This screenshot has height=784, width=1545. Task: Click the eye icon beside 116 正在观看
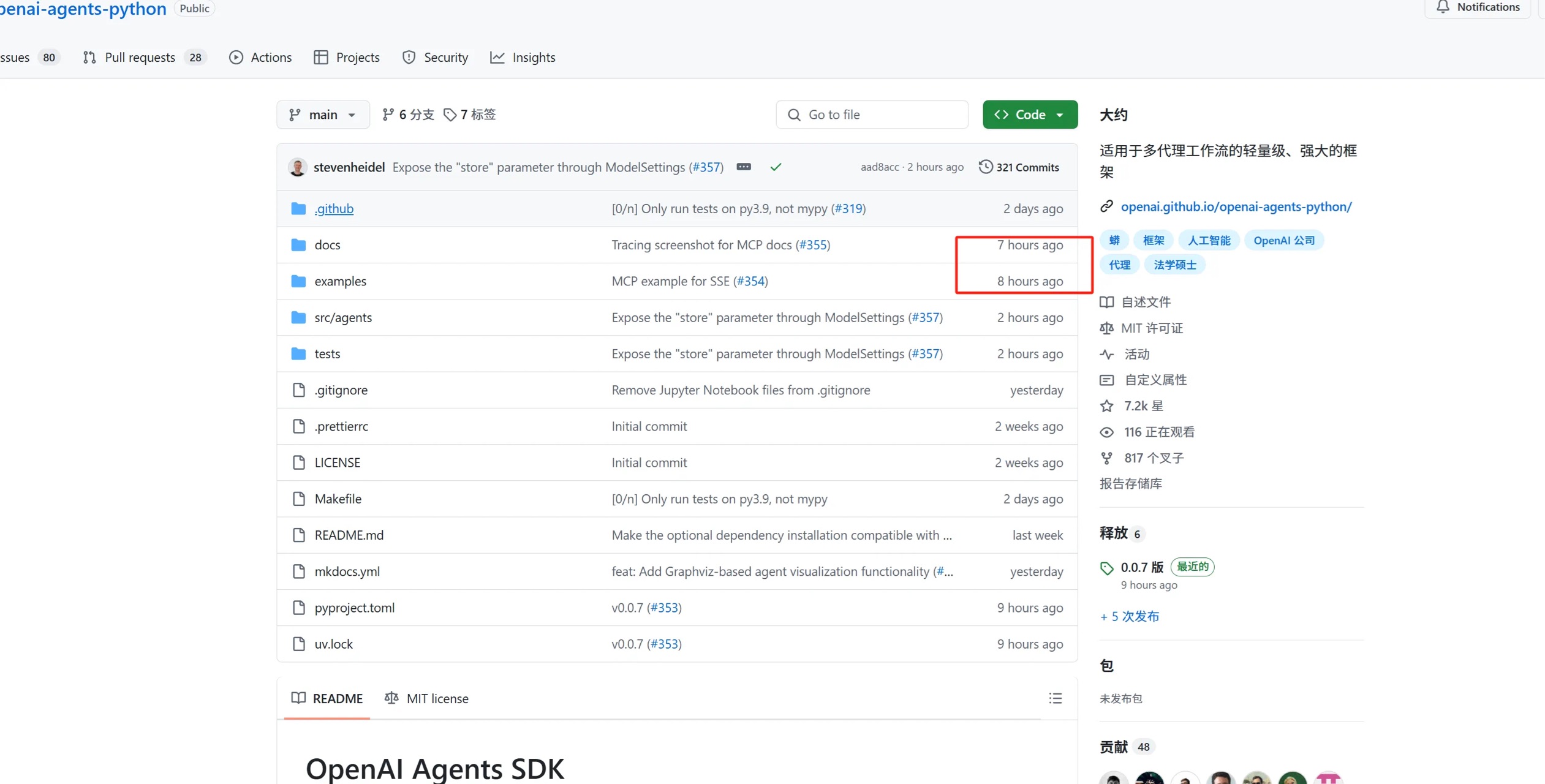click(1107, 432)
